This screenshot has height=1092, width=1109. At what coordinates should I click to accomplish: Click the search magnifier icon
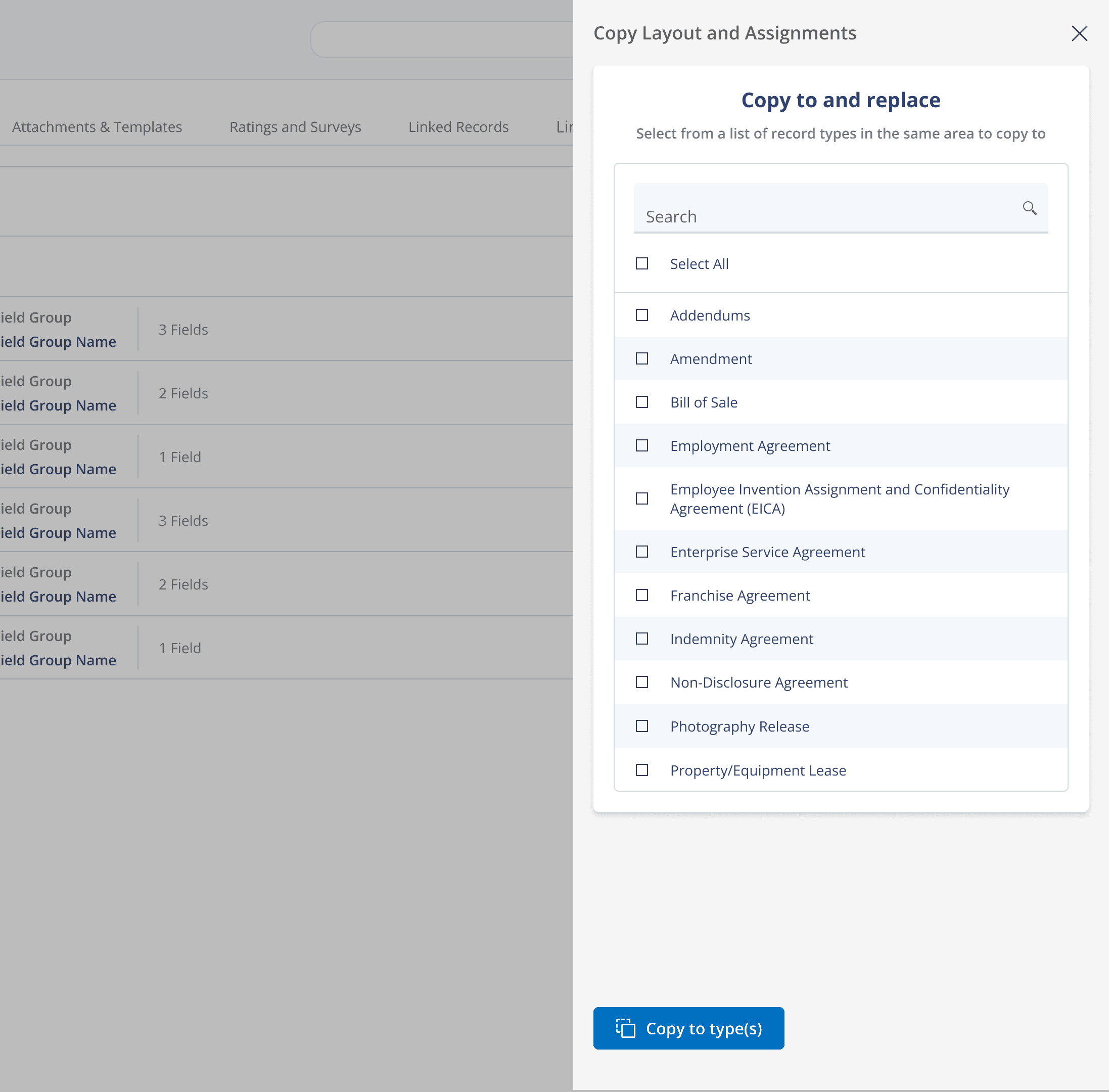(x=1029, y=208)
